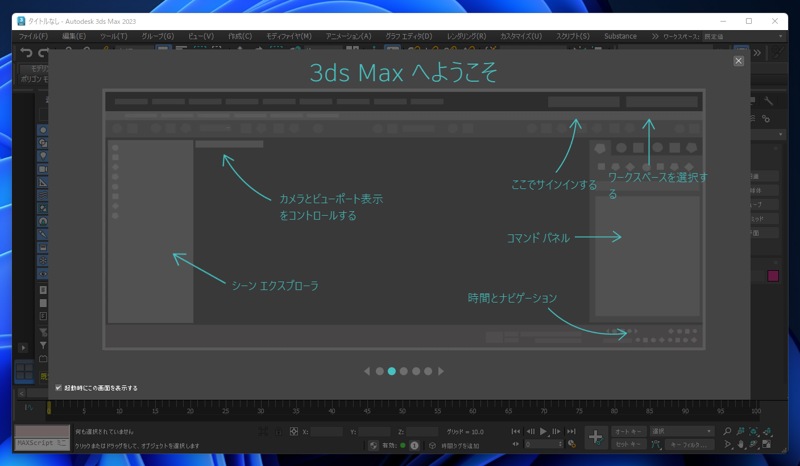Screen dimensions: 800x466
Task: Toggle Auto Key button オートキー
Action: pyautogui.click(x=629, y=432)
